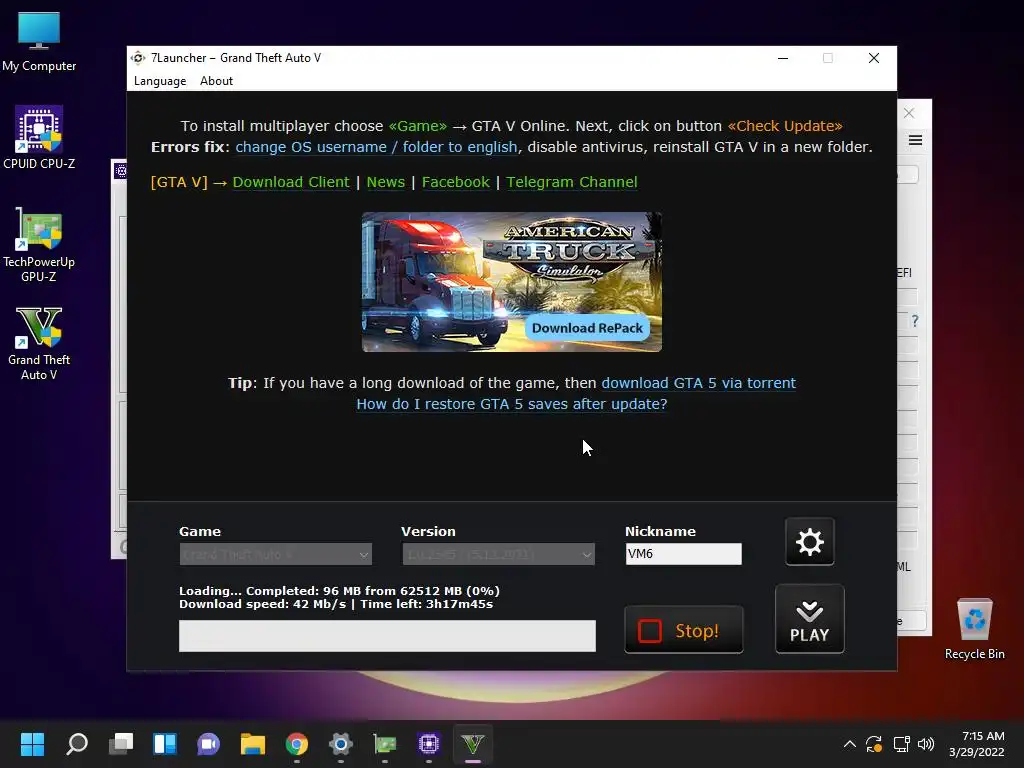This screenshot has height=768, width=1024.
Task: Click the question mark in background window
Action: 915,321
